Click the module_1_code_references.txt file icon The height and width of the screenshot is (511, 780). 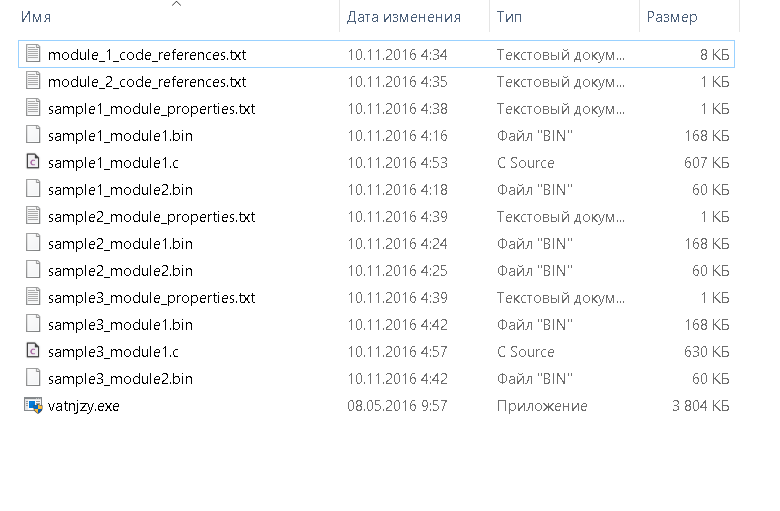click(33, 54)
